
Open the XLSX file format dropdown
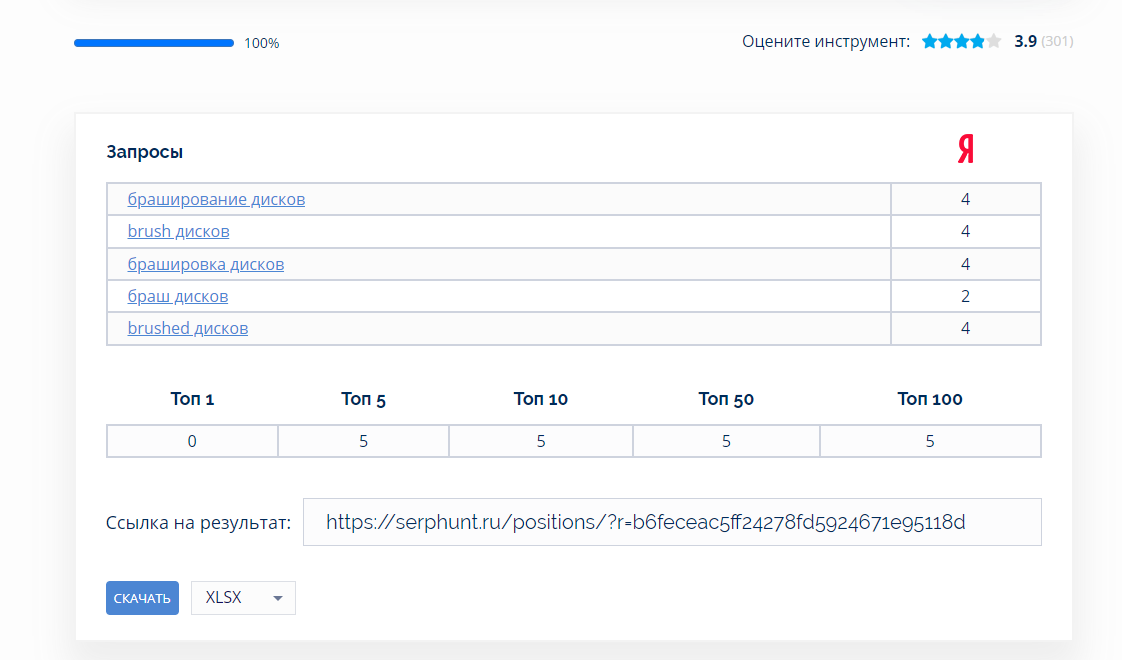pyautogui.click(x=243, y=598)
